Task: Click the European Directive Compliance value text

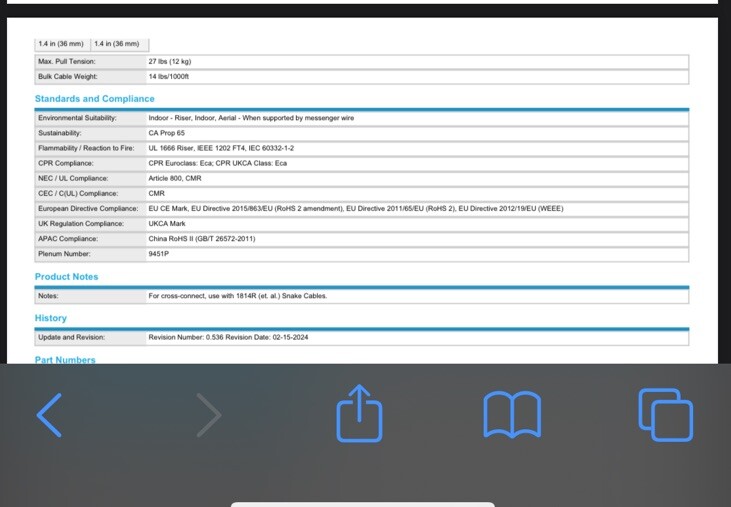Action: pyautogui.click(x=356, y=208)
